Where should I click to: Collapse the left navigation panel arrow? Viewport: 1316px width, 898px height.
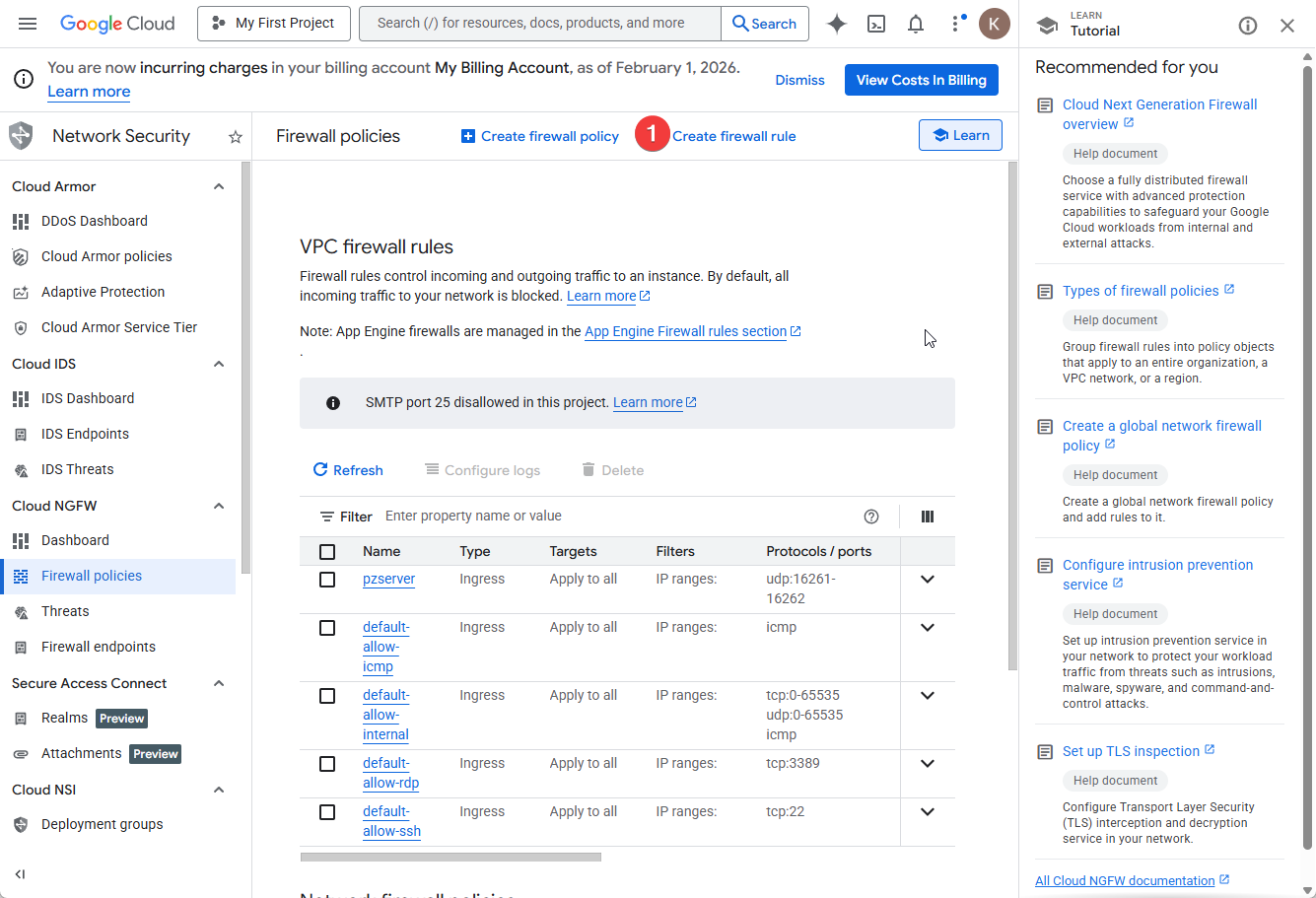tap(20, 874)
